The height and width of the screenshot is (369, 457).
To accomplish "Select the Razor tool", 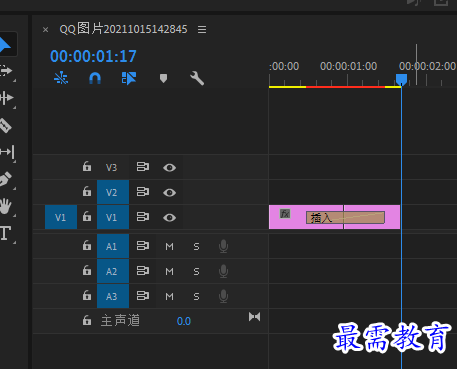I will click(5, 126).
